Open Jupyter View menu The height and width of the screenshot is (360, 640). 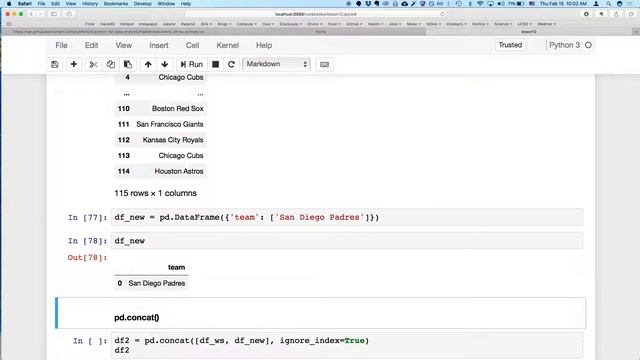coord(124,45)
